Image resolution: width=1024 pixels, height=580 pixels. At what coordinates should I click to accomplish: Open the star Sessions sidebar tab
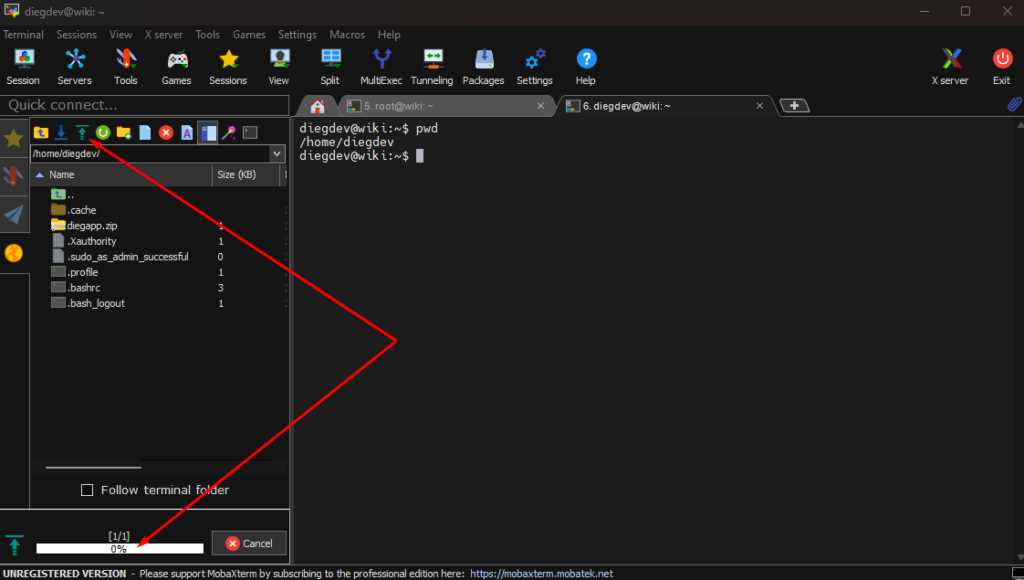coord(14,138)
